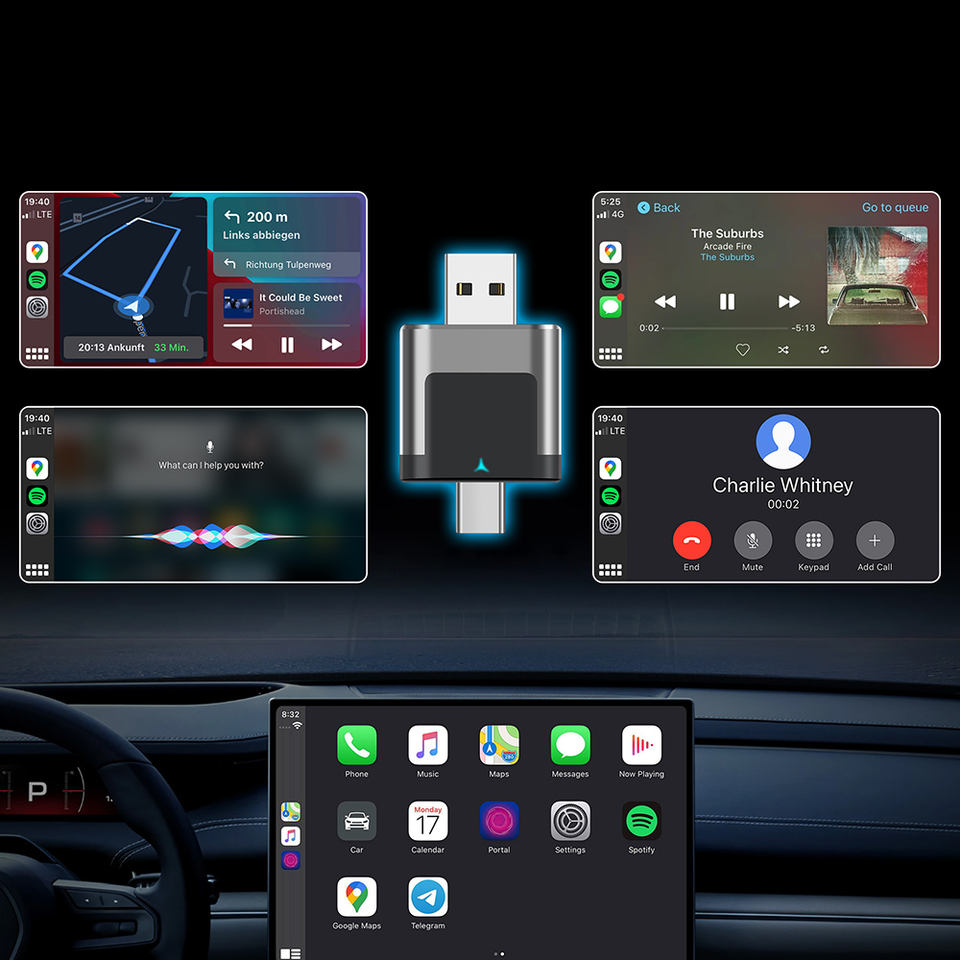The width and height of the screenshot is (960, 960).
Task: Seek on It Could Be Sweet progress bar
Action: [287, 326]
